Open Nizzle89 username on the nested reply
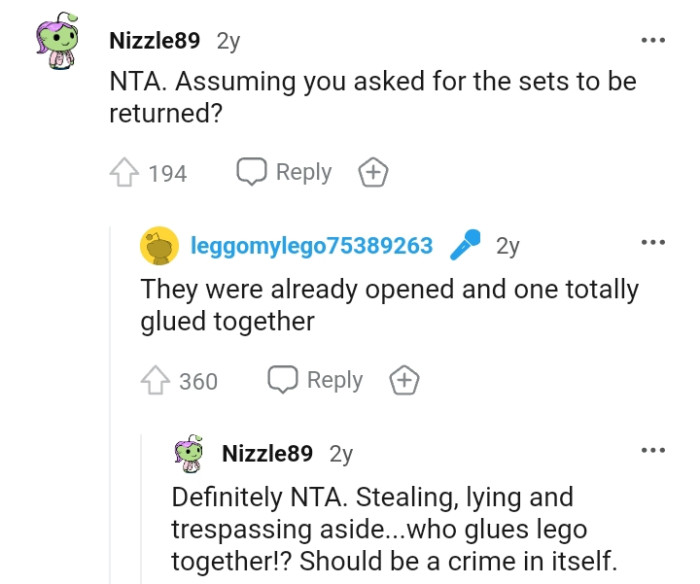The width and height of the screenshot is (700, 584). pyautogui.click(x=267, y=453)
